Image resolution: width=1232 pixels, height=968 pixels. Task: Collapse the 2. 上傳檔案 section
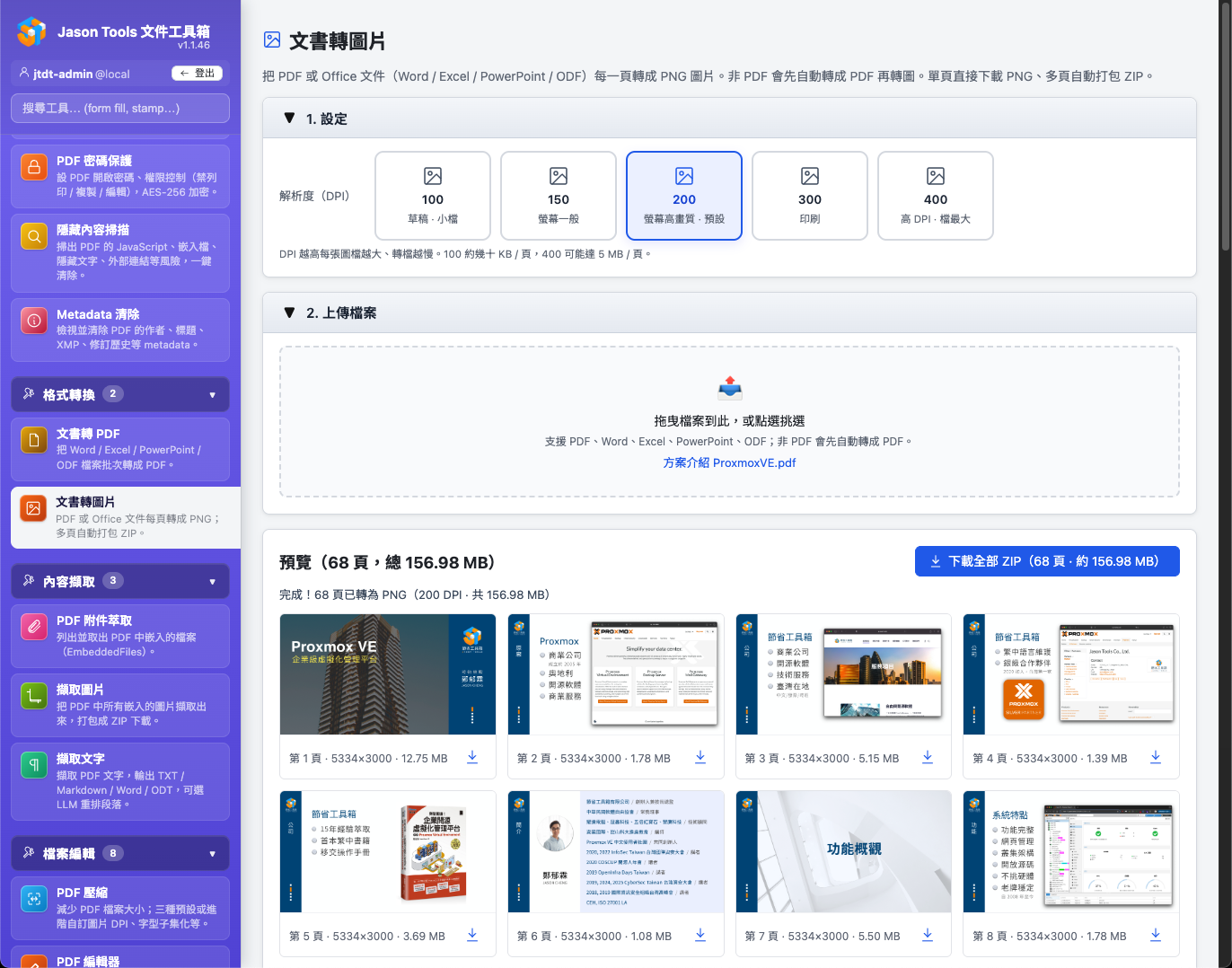(x=289, y=312)
